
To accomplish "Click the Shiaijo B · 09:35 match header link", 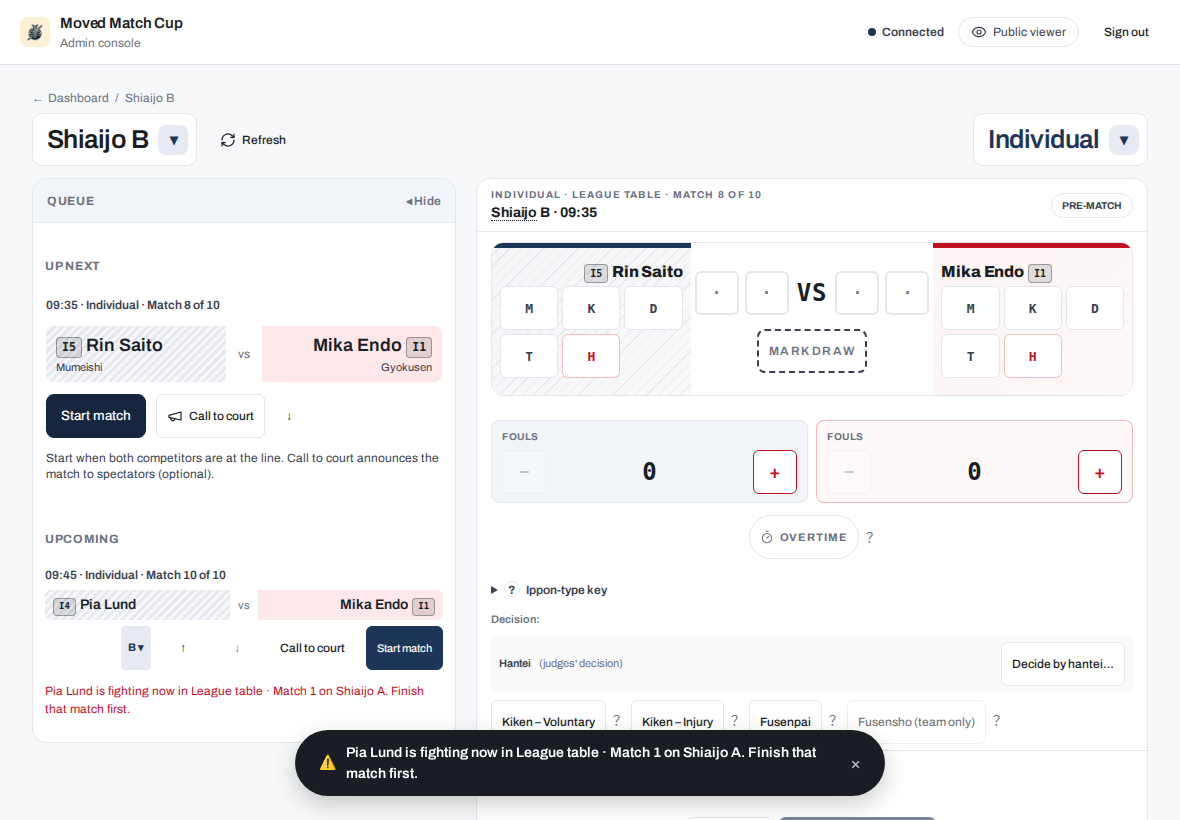I will pyautogui.click(x=544, y=213).
